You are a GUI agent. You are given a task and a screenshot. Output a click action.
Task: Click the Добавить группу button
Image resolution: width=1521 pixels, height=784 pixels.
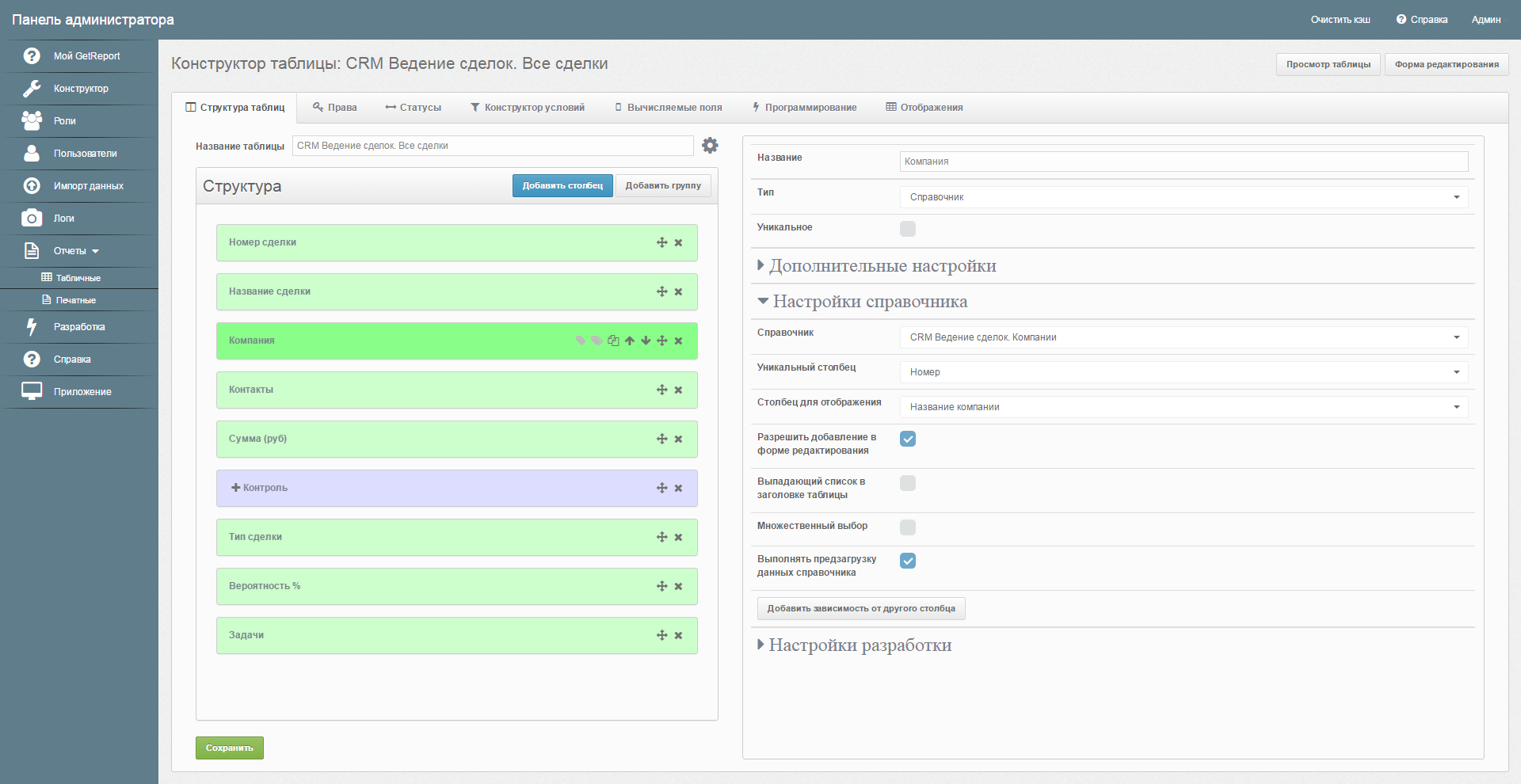(x=663, y=186)
